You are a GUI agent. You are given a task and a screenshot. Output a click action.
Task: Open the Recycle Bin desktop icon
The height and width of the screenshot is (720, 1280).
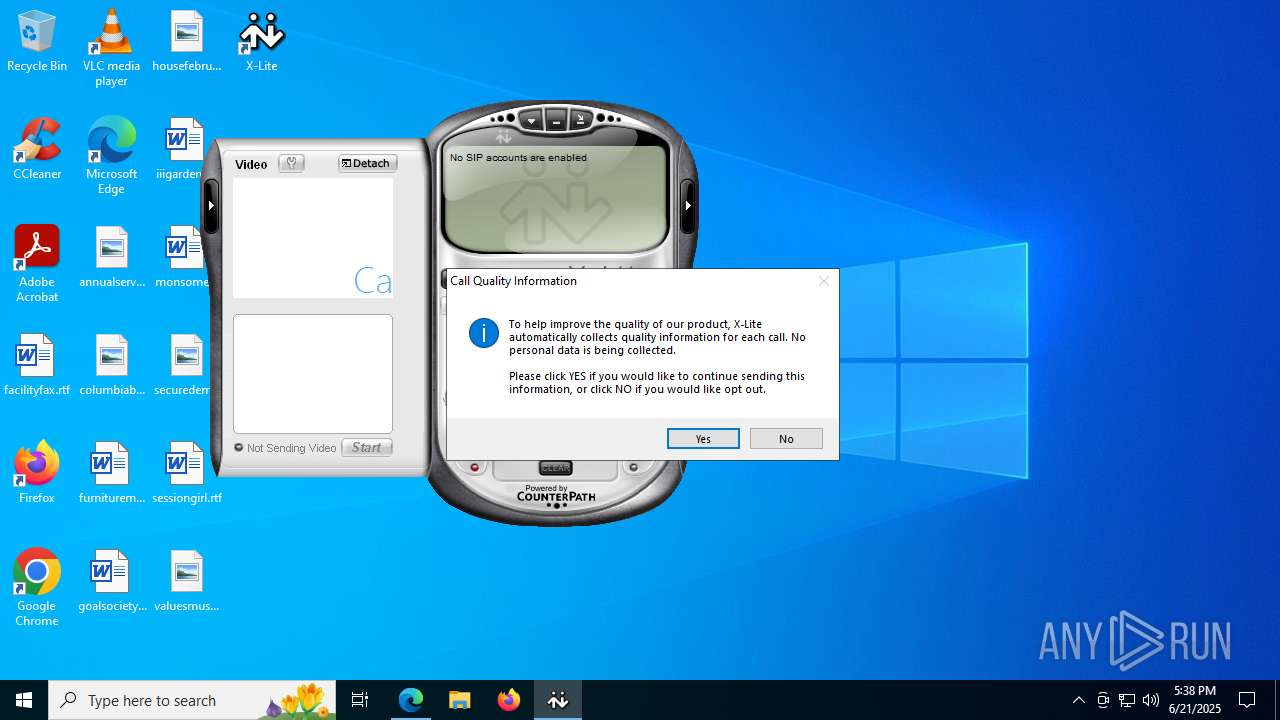(37, 42)
